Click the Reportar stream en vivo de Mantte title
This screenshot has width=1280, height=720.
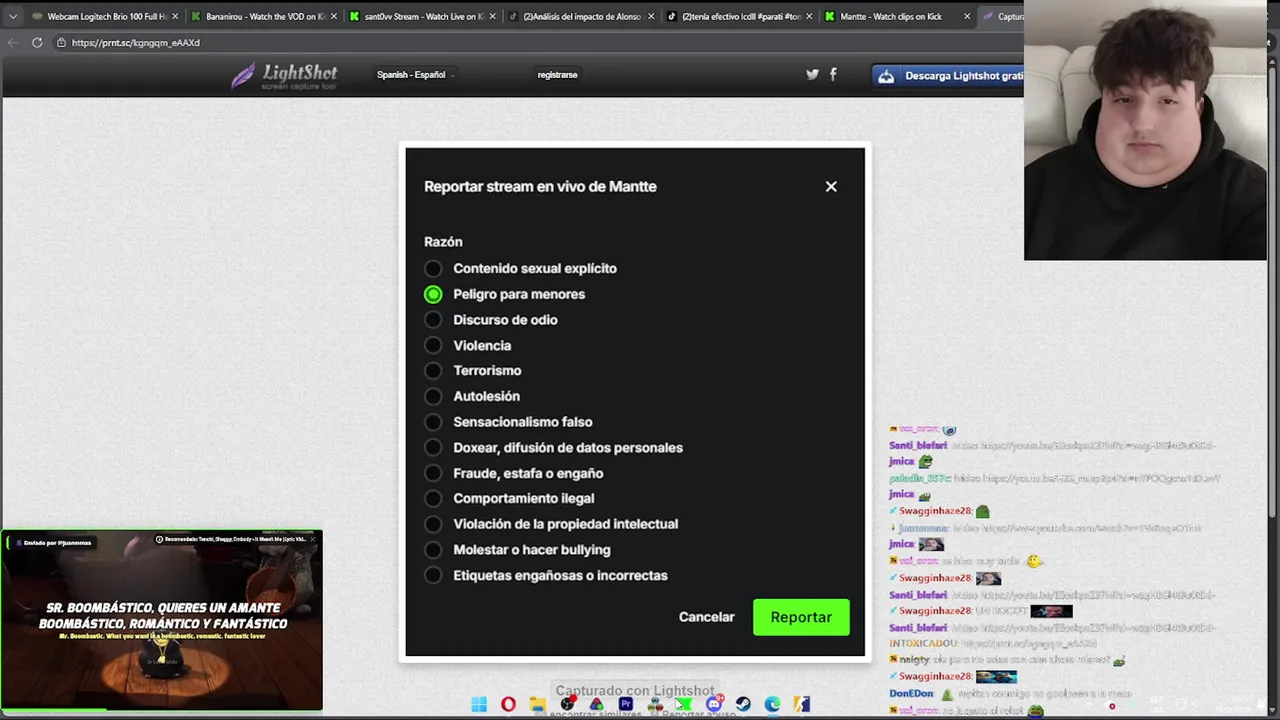(540, 187)
